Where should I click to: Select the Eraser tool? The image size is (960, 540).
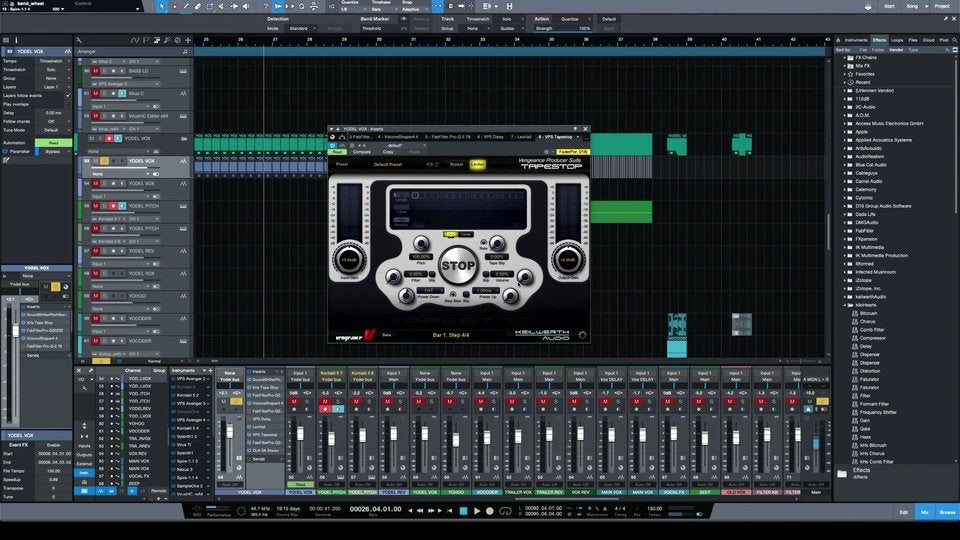tap(198, 6)
